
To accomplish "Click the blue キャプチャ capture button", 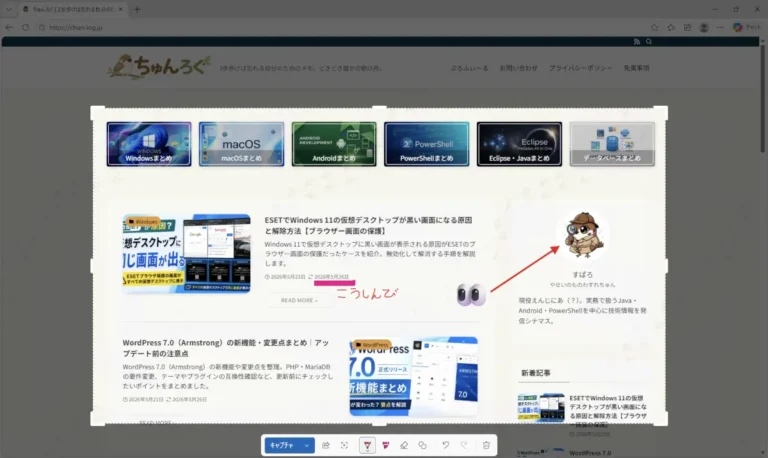I will tap(282, 445).
